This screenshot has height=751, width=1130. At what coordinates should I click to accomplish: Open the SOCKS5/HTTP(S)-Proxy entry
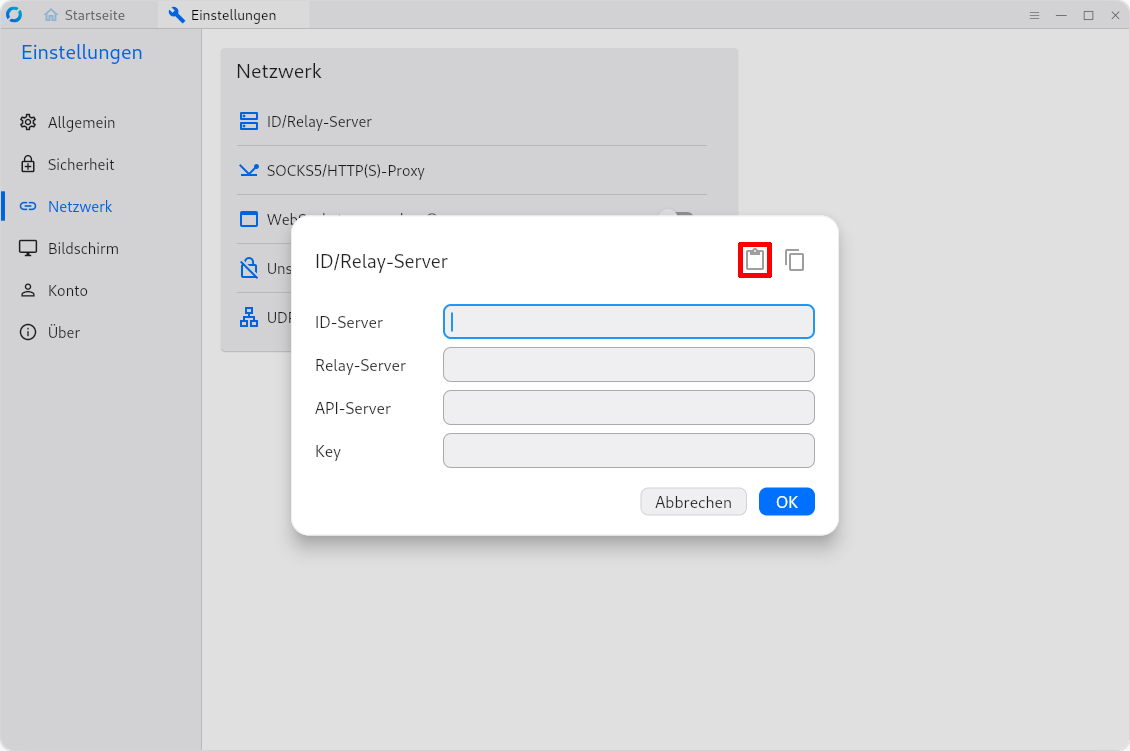[345, 171]
